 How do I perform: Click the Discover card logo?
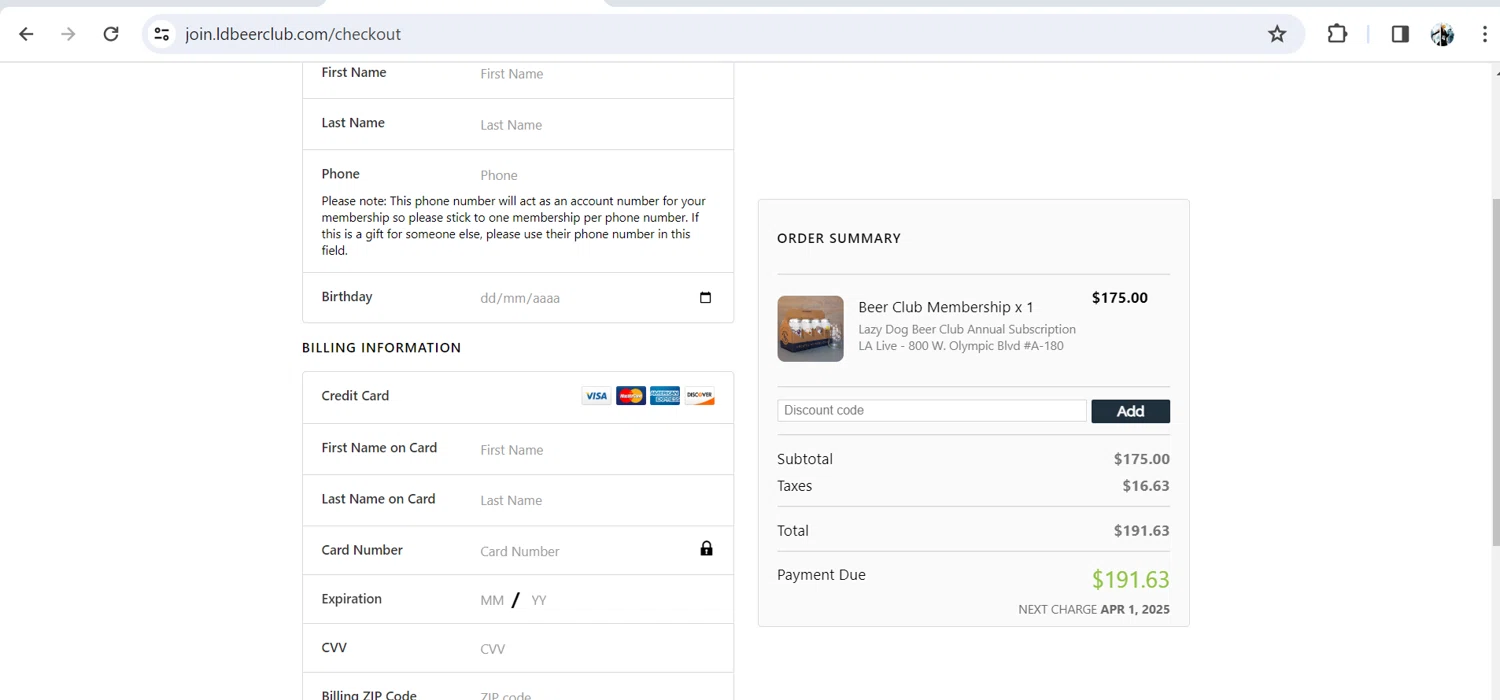[x=700, y=396]
